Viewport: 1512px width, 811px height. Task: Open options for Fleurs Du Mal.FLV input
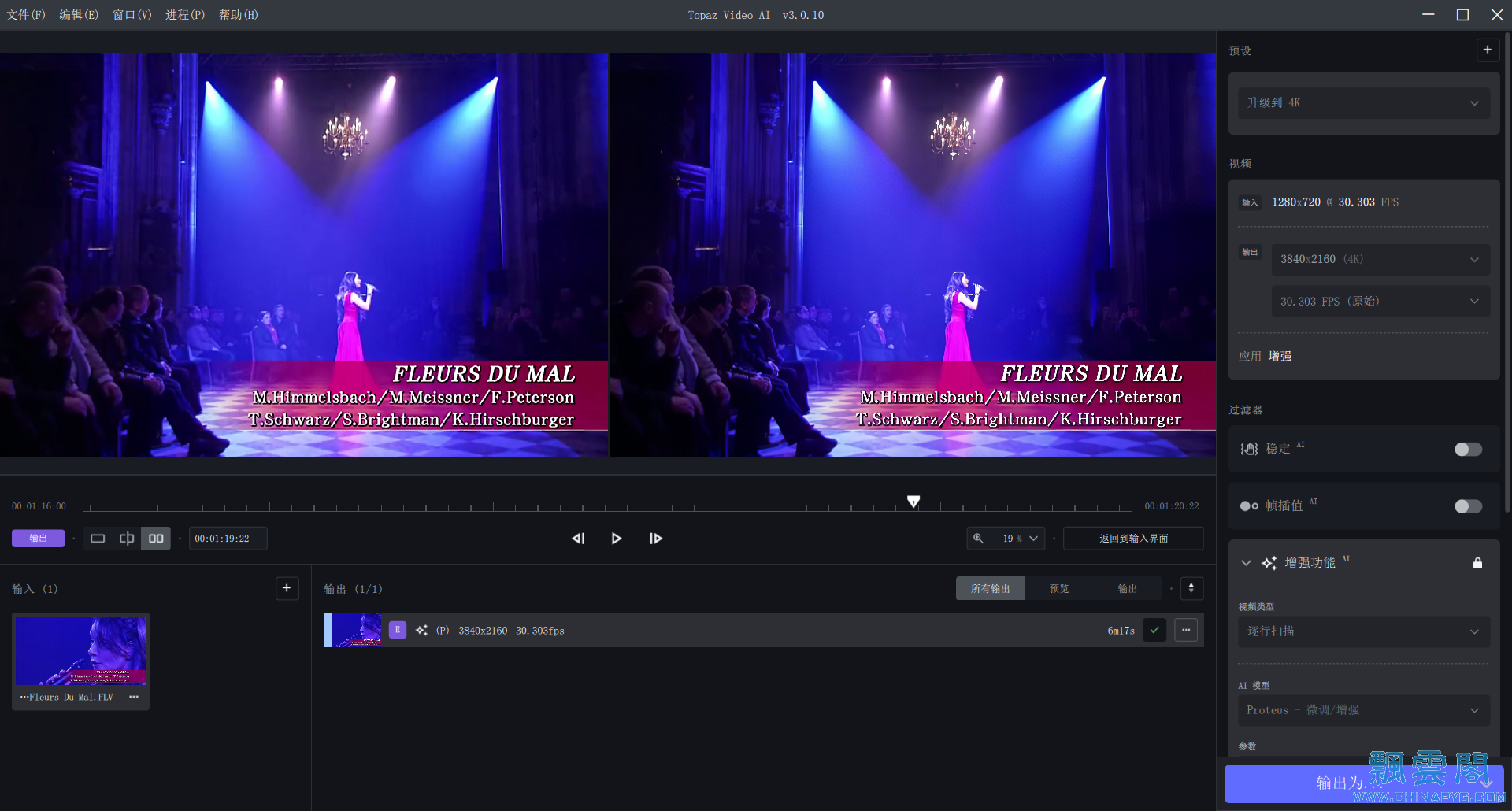click(x=134, y=697)
